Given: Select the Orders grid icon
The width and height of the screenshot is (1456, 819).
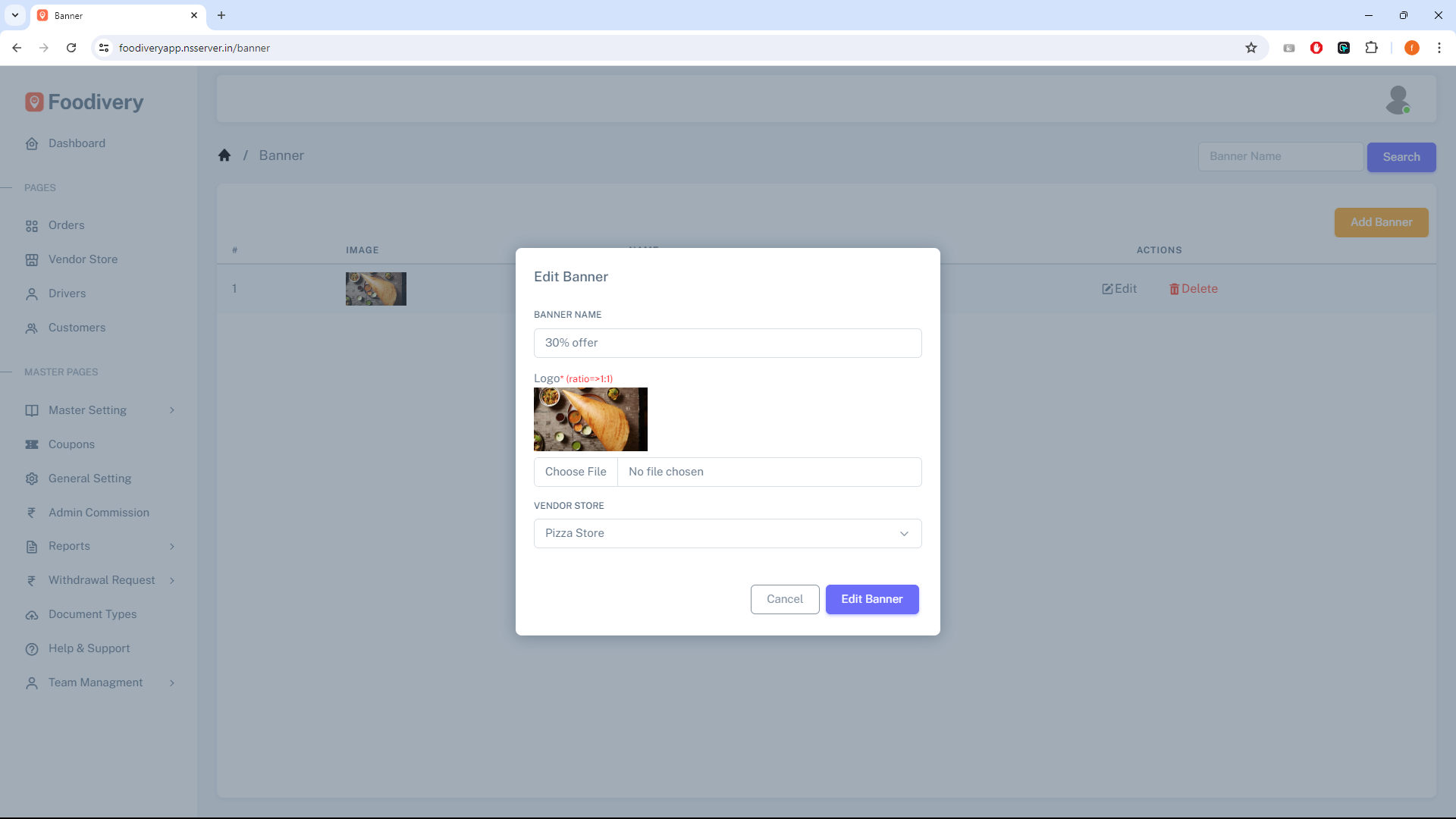Looking at the screenshot, I should (x=31, y=225).
